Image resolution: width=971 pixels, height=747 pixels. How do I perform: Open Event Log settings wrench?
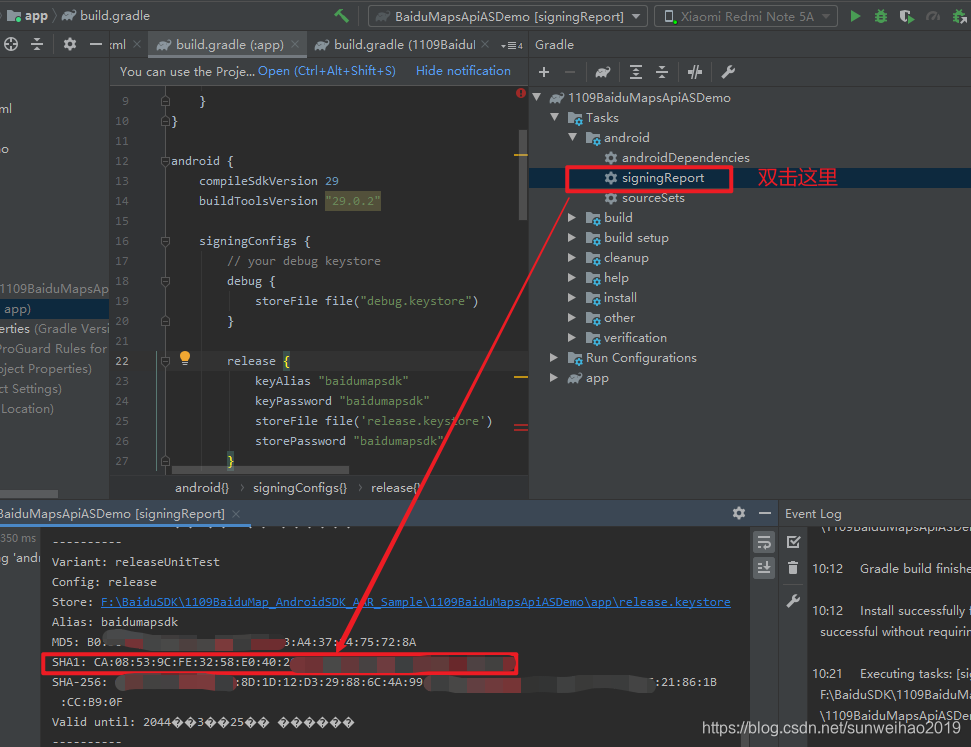pyautogui.click(x=793, y=600)
